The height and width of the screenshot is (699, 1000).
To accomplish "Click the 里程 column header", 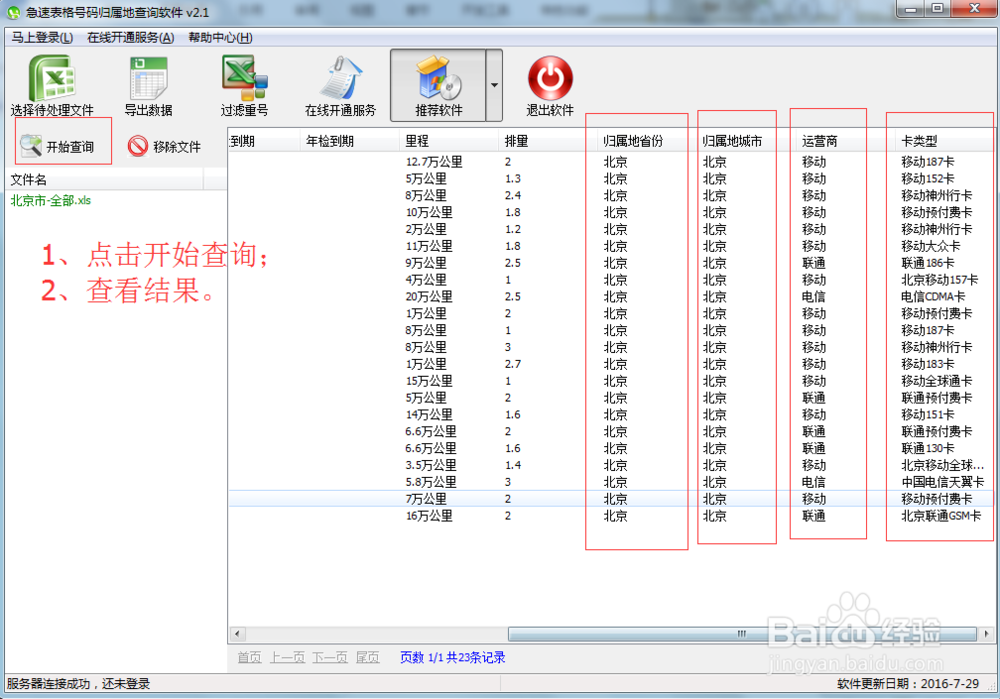I will pyautogui.click(x=448, y=141).
